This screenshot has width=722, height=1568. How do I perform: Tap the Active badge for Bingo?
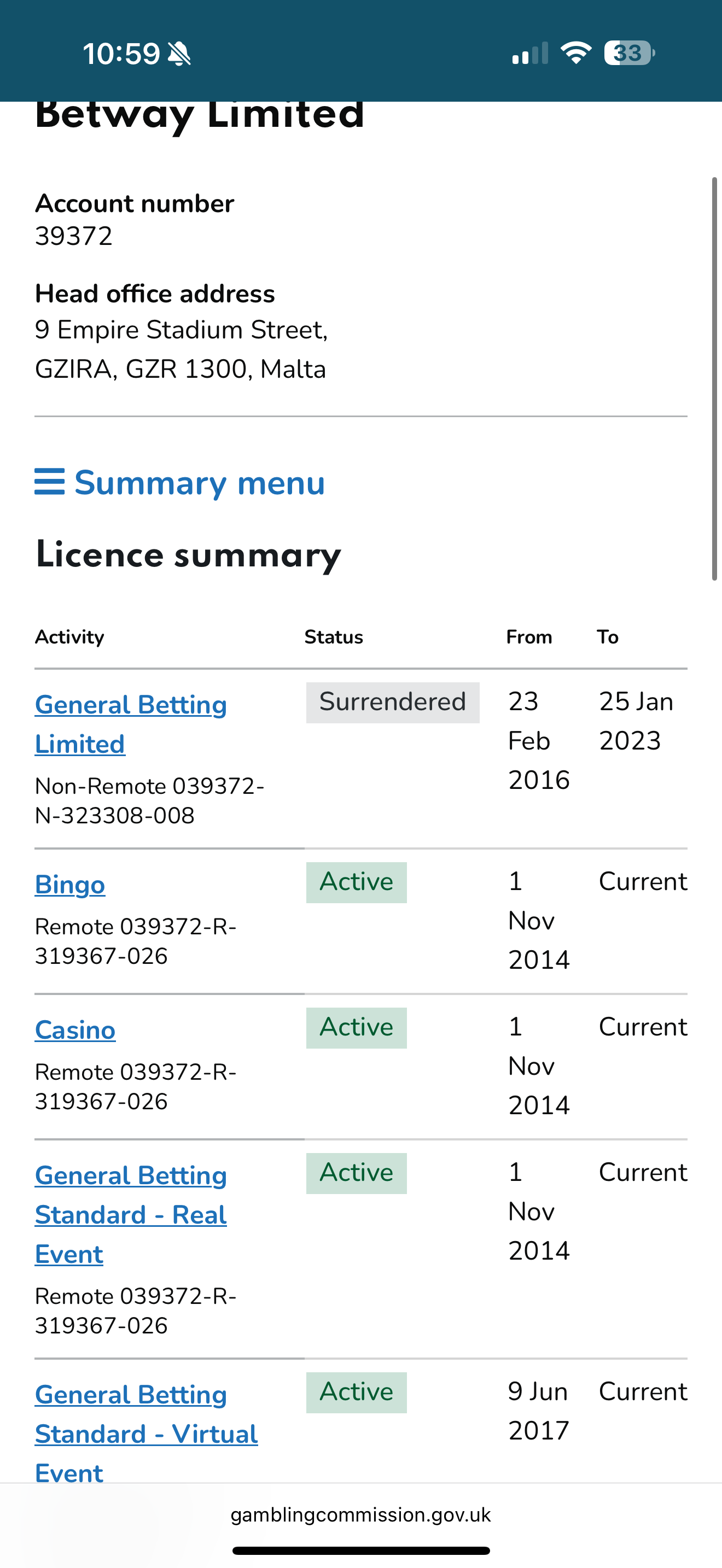[356, 882]
